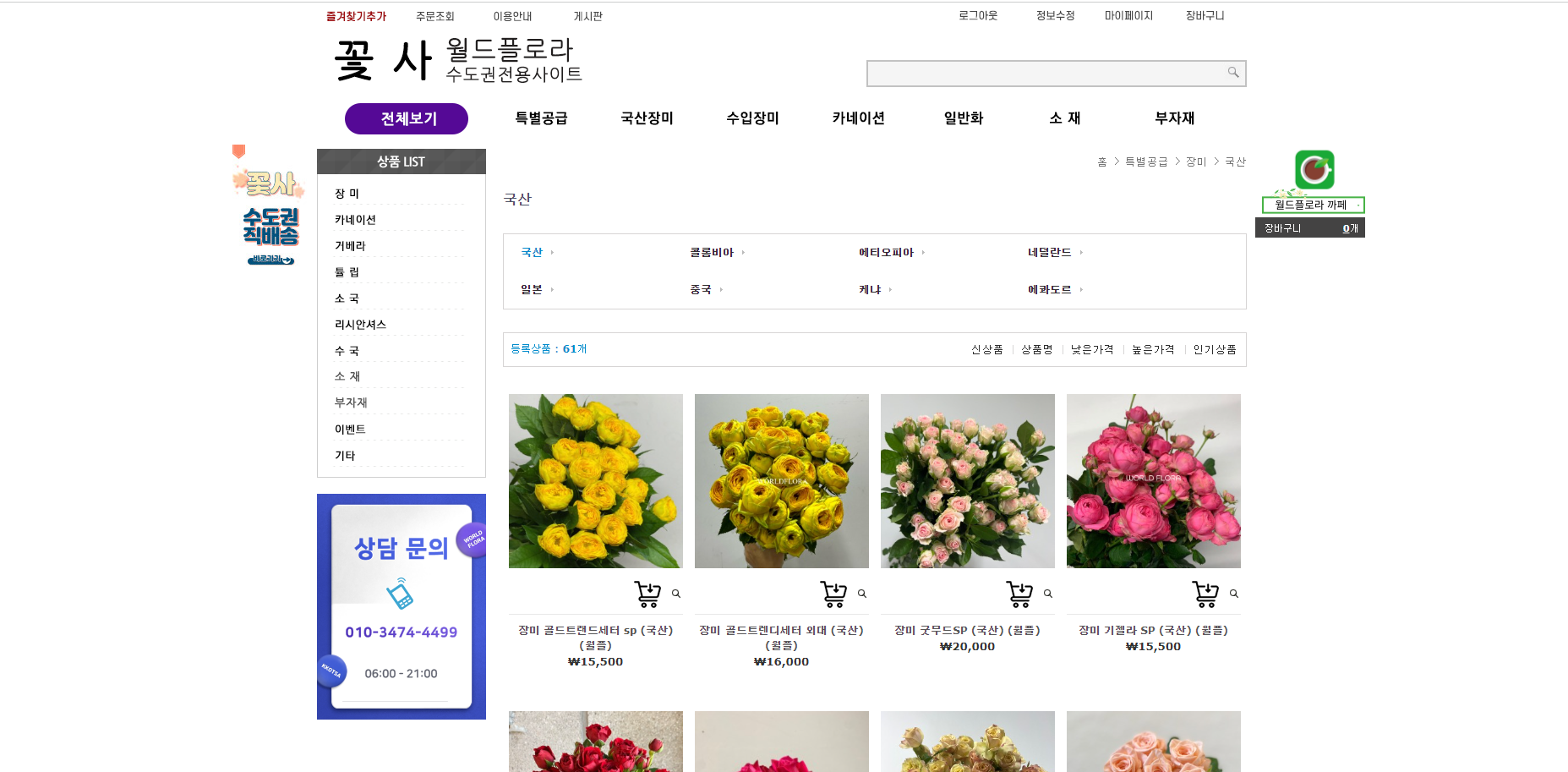Click the 꽃 사 월드플로라 site logo
This screenshot has height=772, width=1568.
click(x=458, y=60)
